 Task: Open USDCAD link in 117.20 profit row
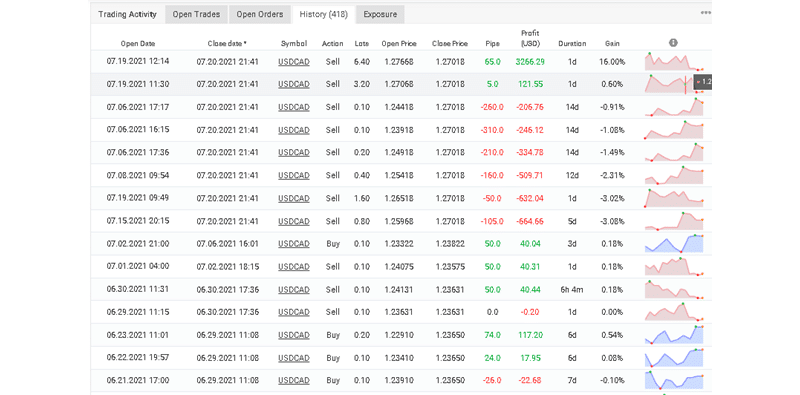294,335
